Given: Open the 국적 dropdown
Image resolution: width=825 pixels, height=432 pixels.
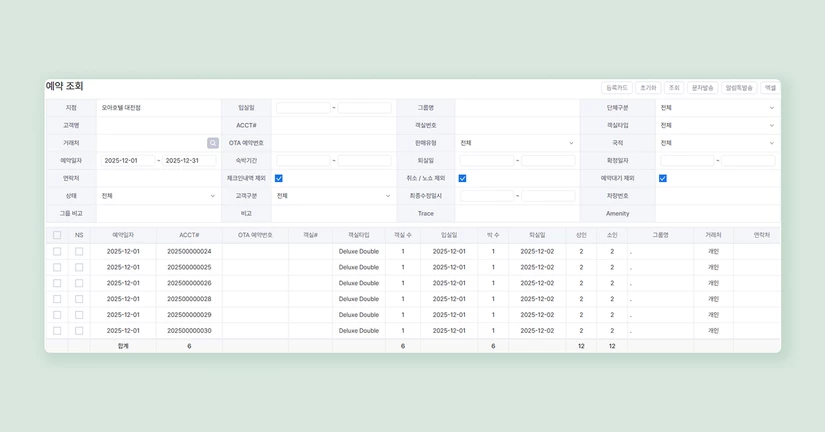Looking at the screenshot, I should [718, 143].
